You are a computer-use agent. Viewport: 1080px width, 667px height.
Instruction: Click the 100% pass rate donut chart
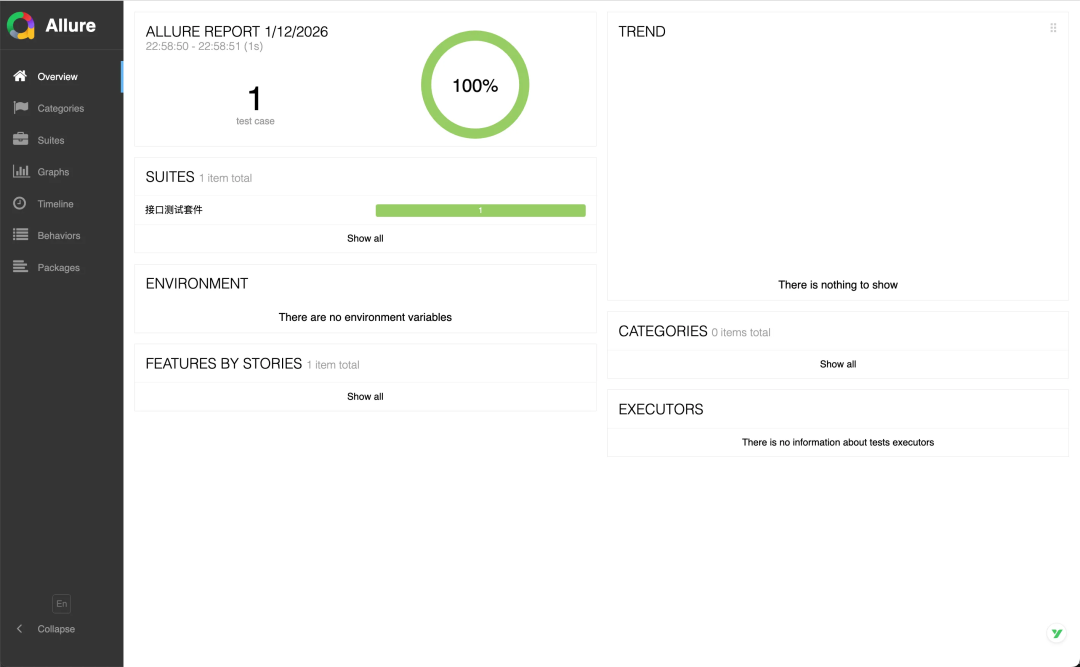[x=475, y=85]
